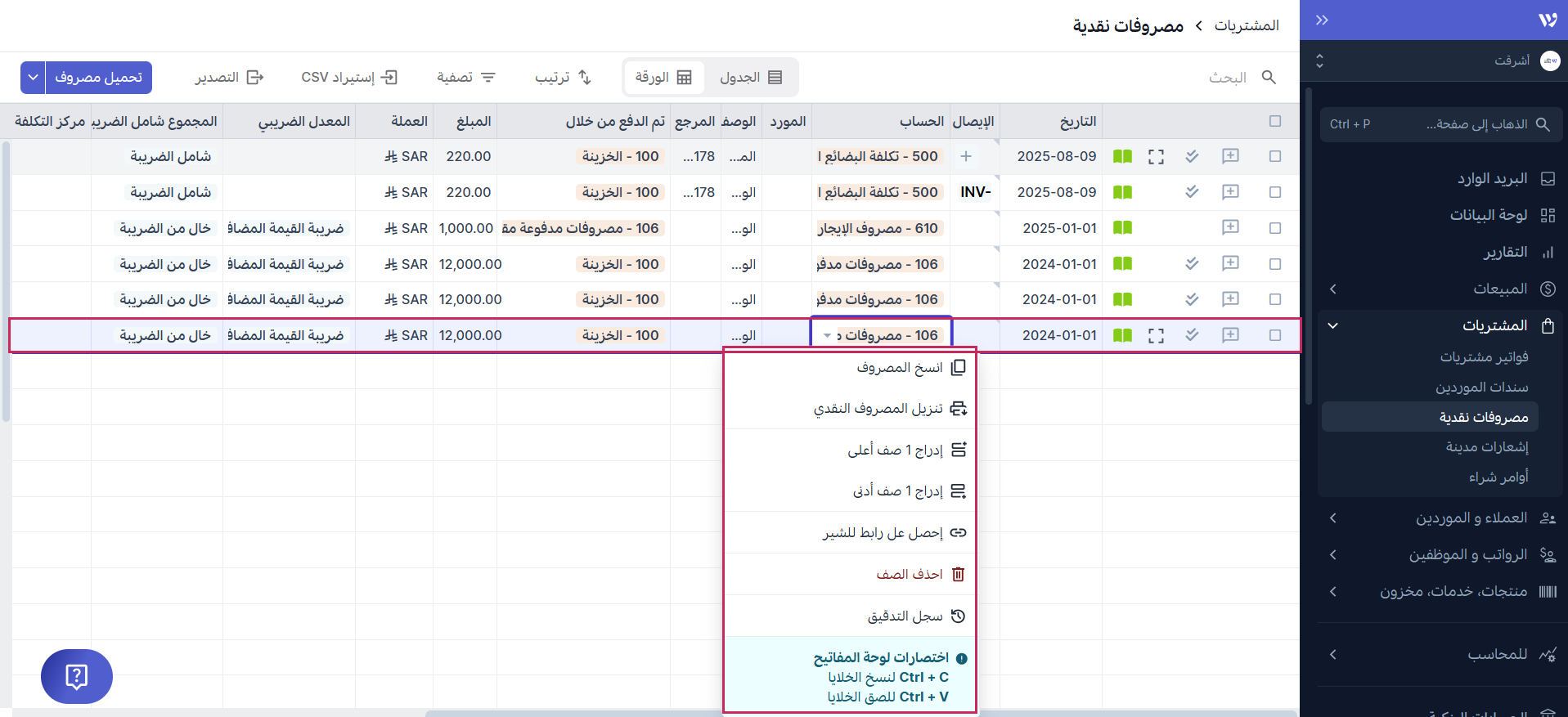Collapse the المشتريات sidebar section

[1333, 325]
